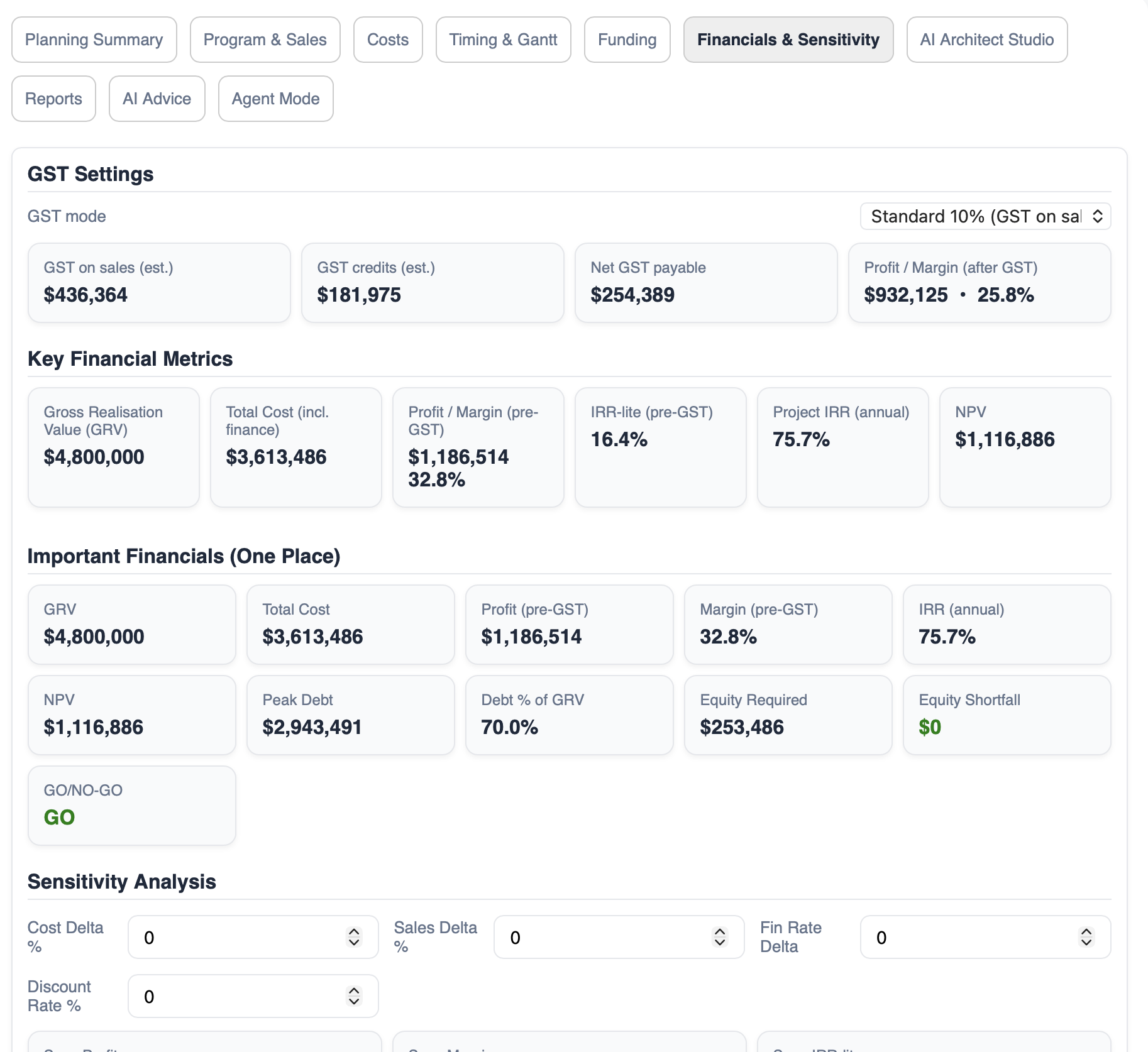Click the GST Settings heading
Image resolution: width=1148 pixels, height=1052 pixels.
91,174
